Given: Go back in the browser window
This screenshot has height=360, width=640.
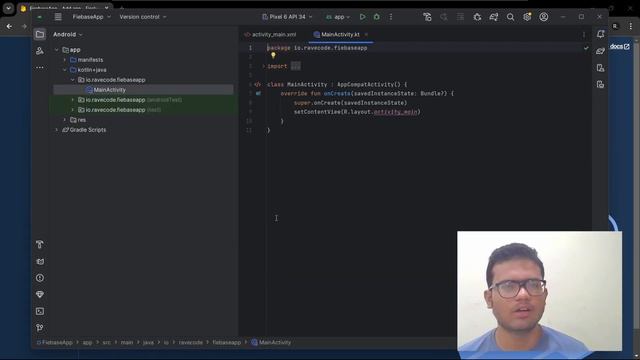Looking at the screenshot, I should 9,26.
